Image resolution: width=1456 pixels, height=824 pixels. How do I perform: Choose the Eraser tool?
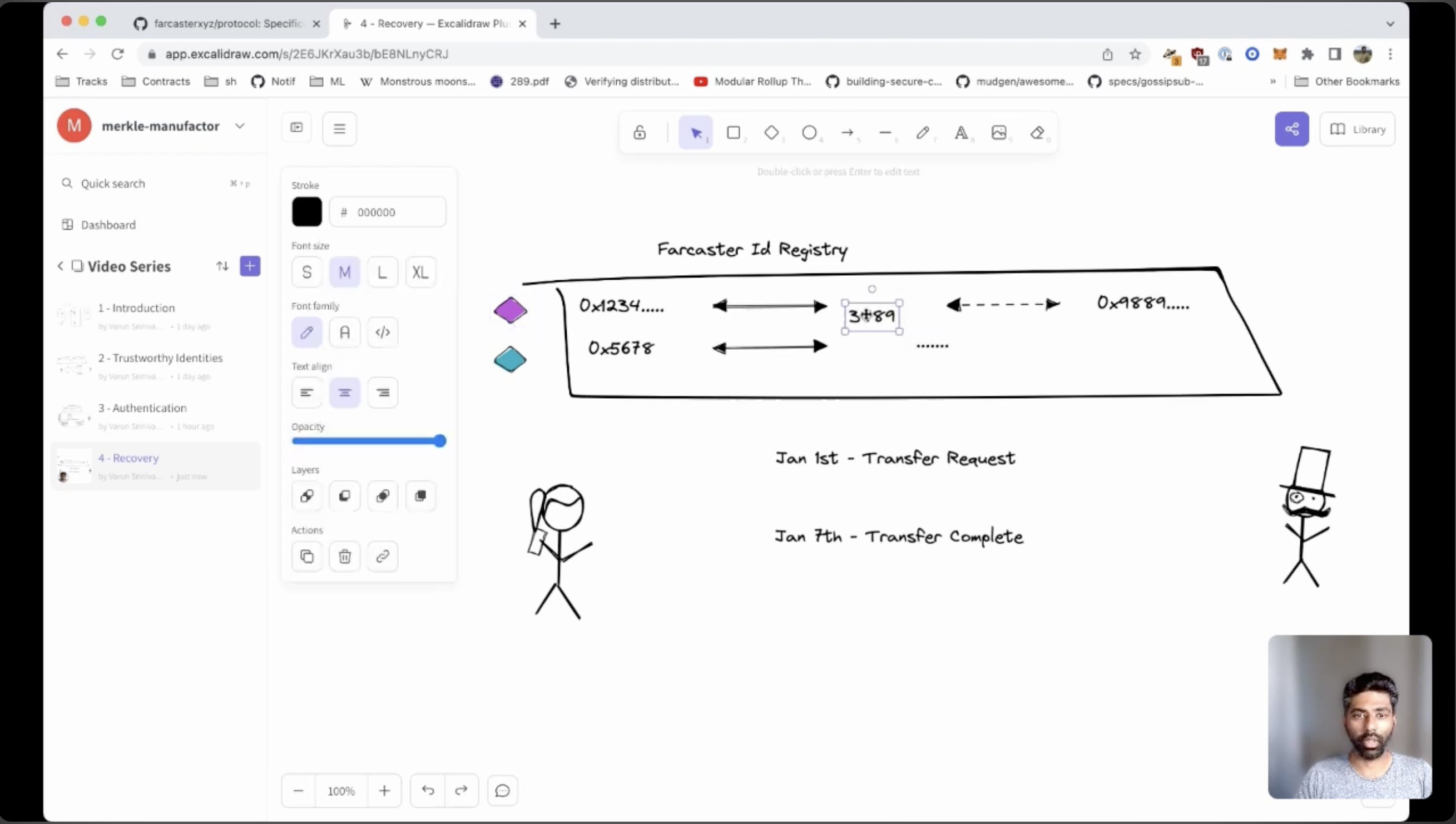1037,132
